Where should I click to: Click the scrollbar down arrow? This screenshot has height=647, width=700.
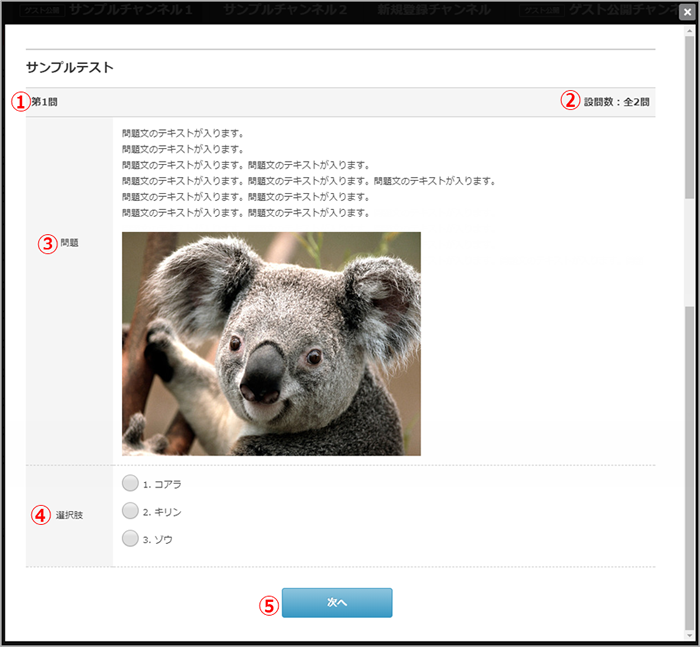(x=690, y=635)
